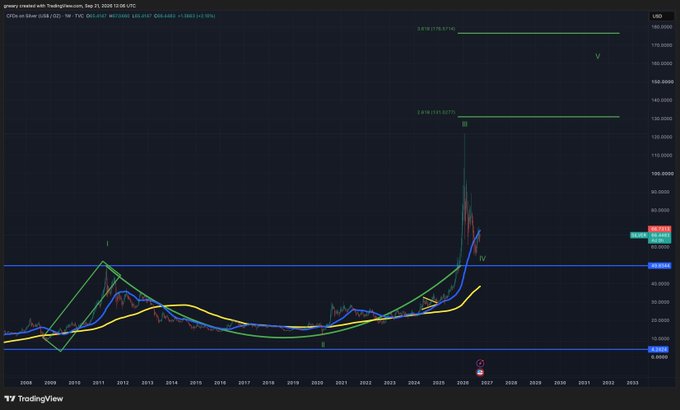Click the 2020 time axis label

(x=317, y=383)
